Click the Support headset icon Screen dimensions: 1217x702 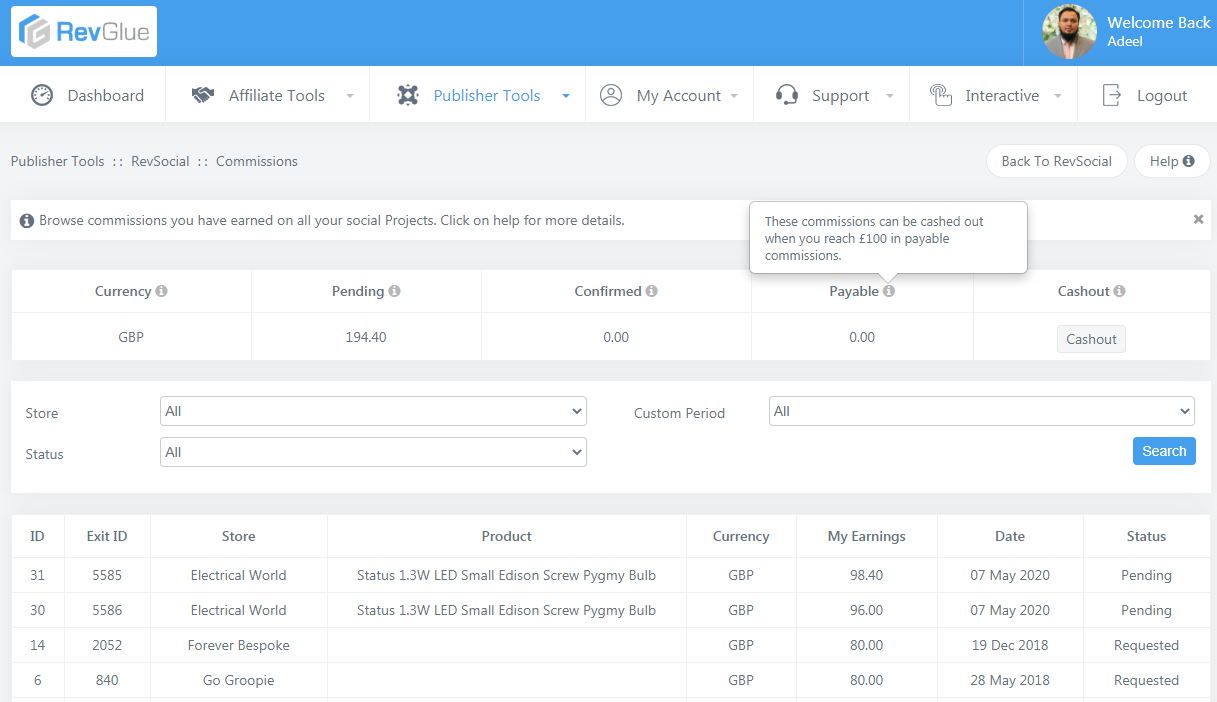pos(787,95)
